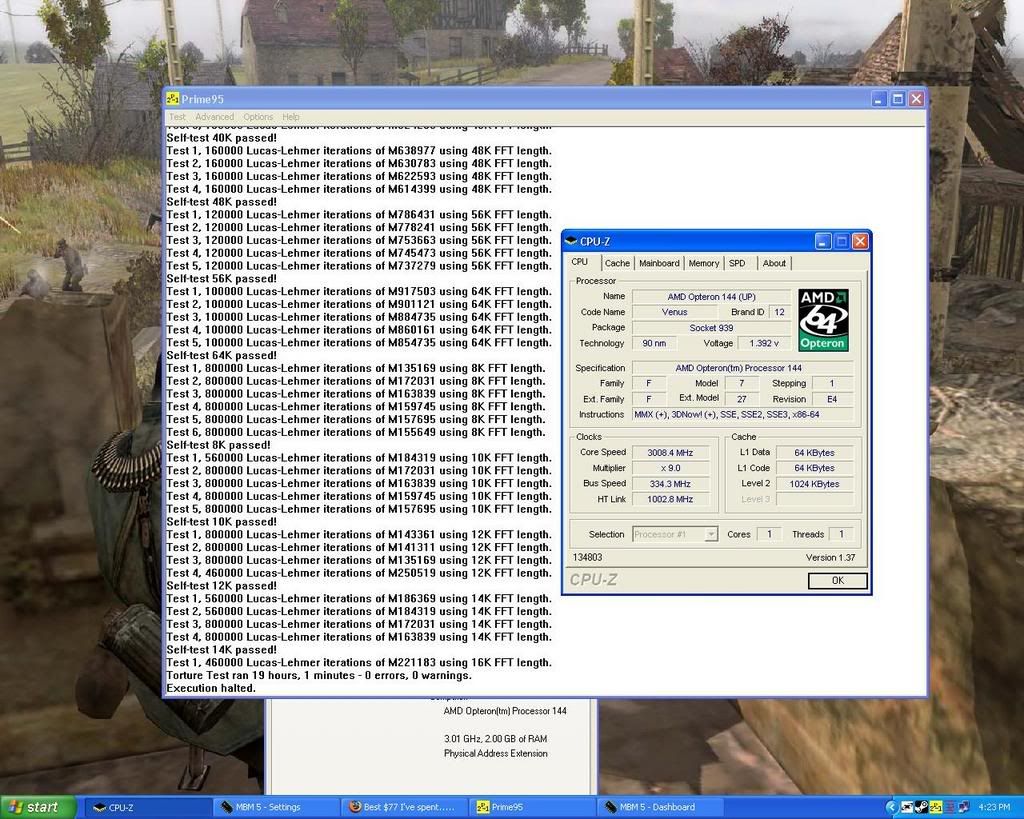The width and height of the screenshot is (1024, 819).
Task: Switch to Prime95 taskbar button
Action: tap(532, 808)
